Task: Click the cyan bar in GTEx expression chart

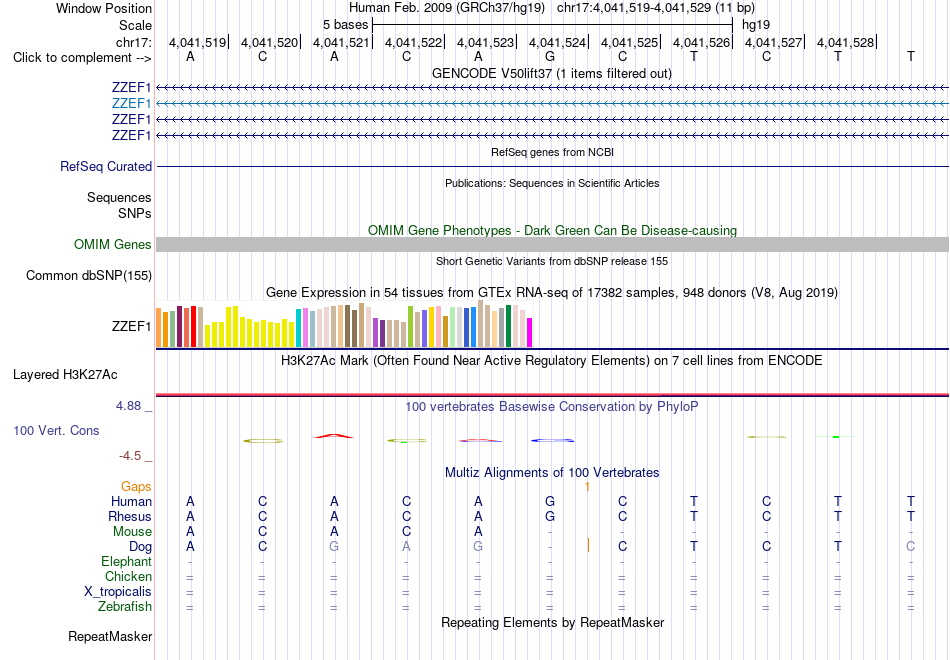Action: pyautogui.click(x=298, y=328)
